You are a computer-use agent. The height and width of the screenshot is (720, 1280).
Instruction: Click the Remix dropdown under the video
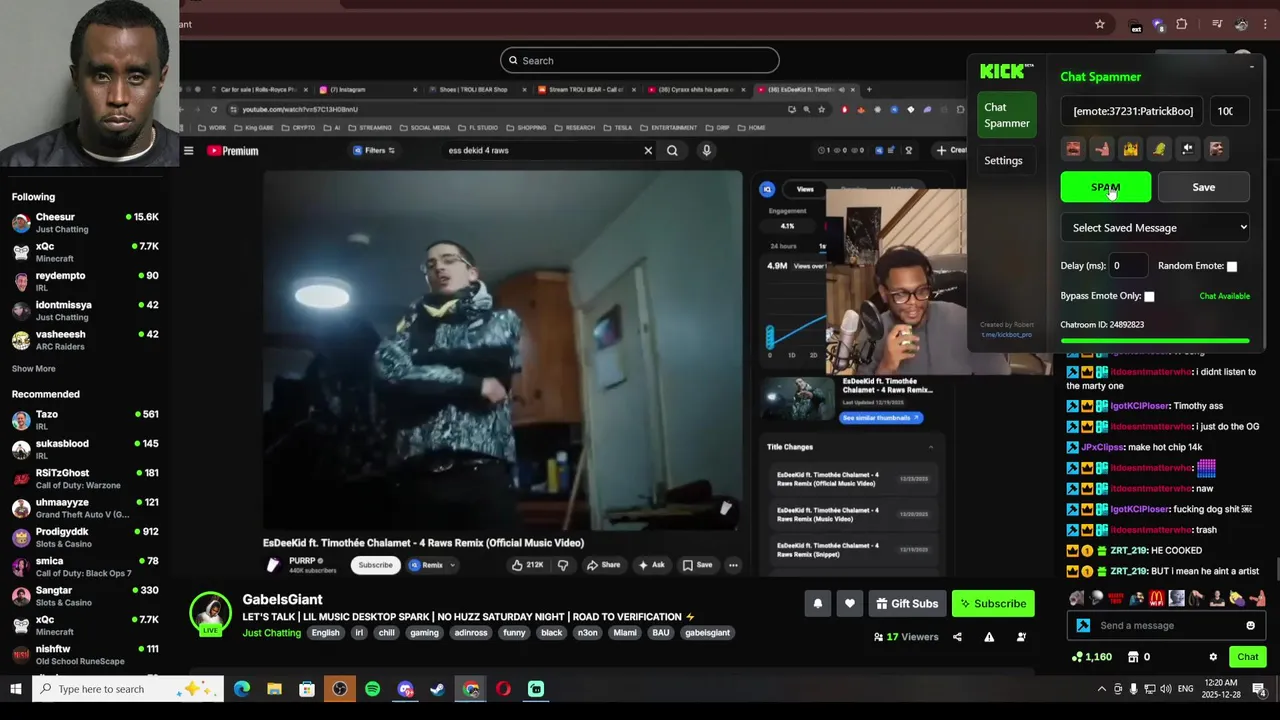(432, 565)
